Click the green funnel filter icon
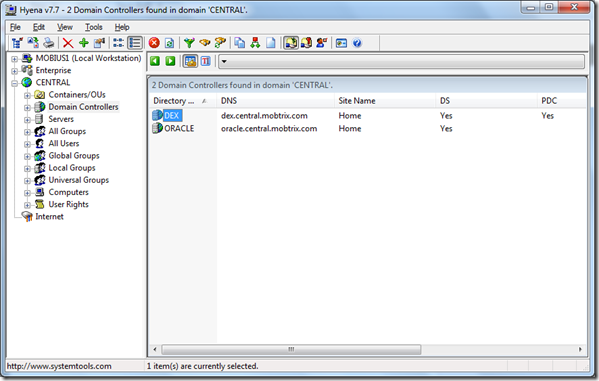 point(189,43)
